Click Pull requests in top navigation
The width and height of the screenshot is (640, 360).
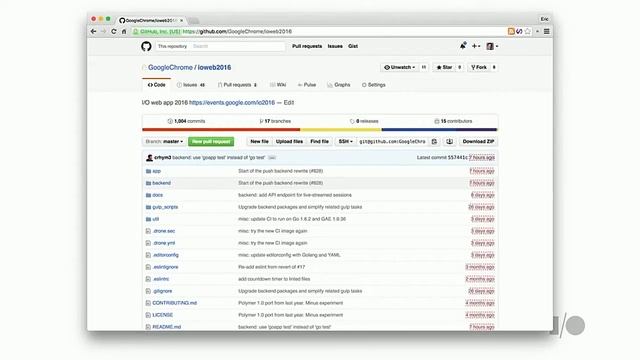point(307,47)
